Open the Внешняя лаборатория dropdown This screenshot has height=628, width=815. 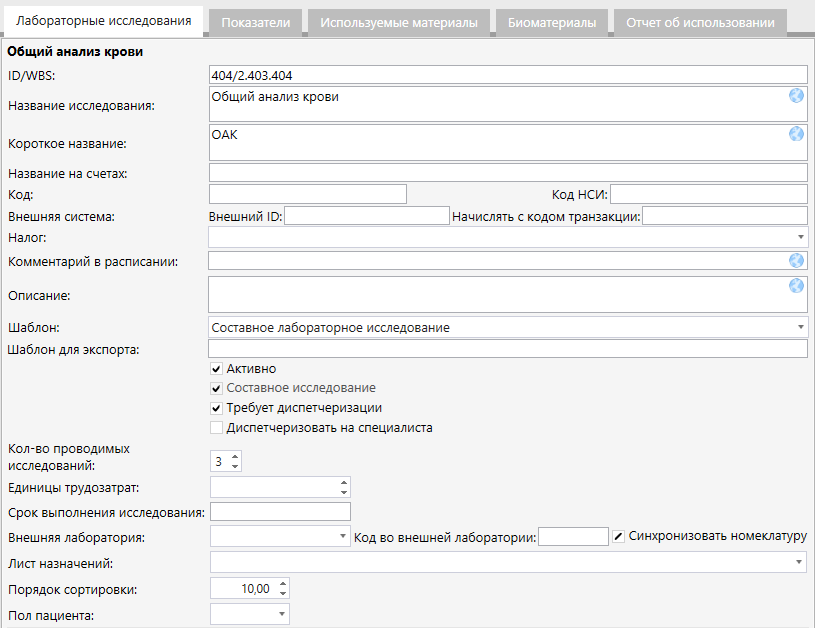point(343,537)
